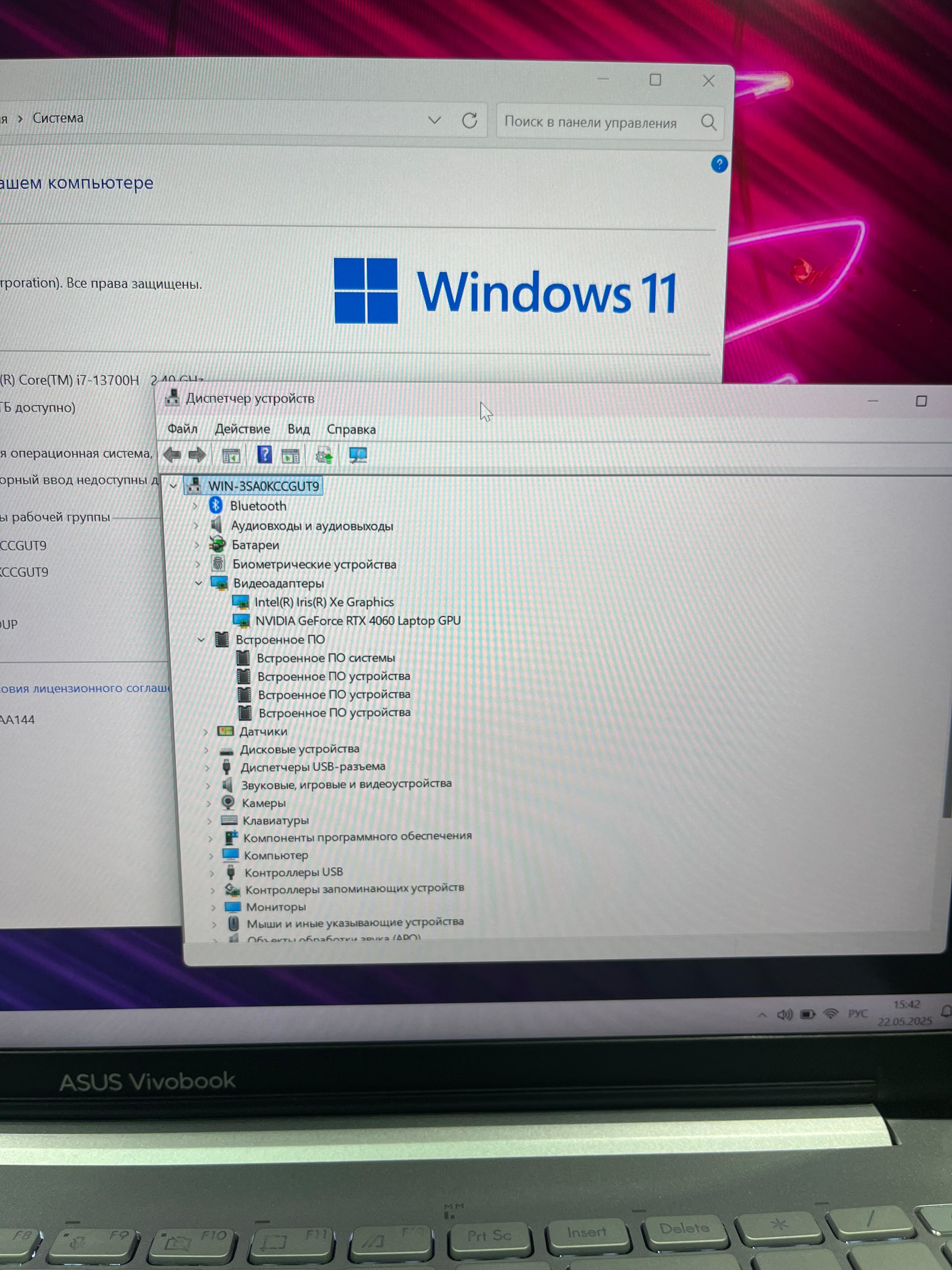
Task: Open the Wi-Fi icon in system tray
Action: click(830, 1014)
